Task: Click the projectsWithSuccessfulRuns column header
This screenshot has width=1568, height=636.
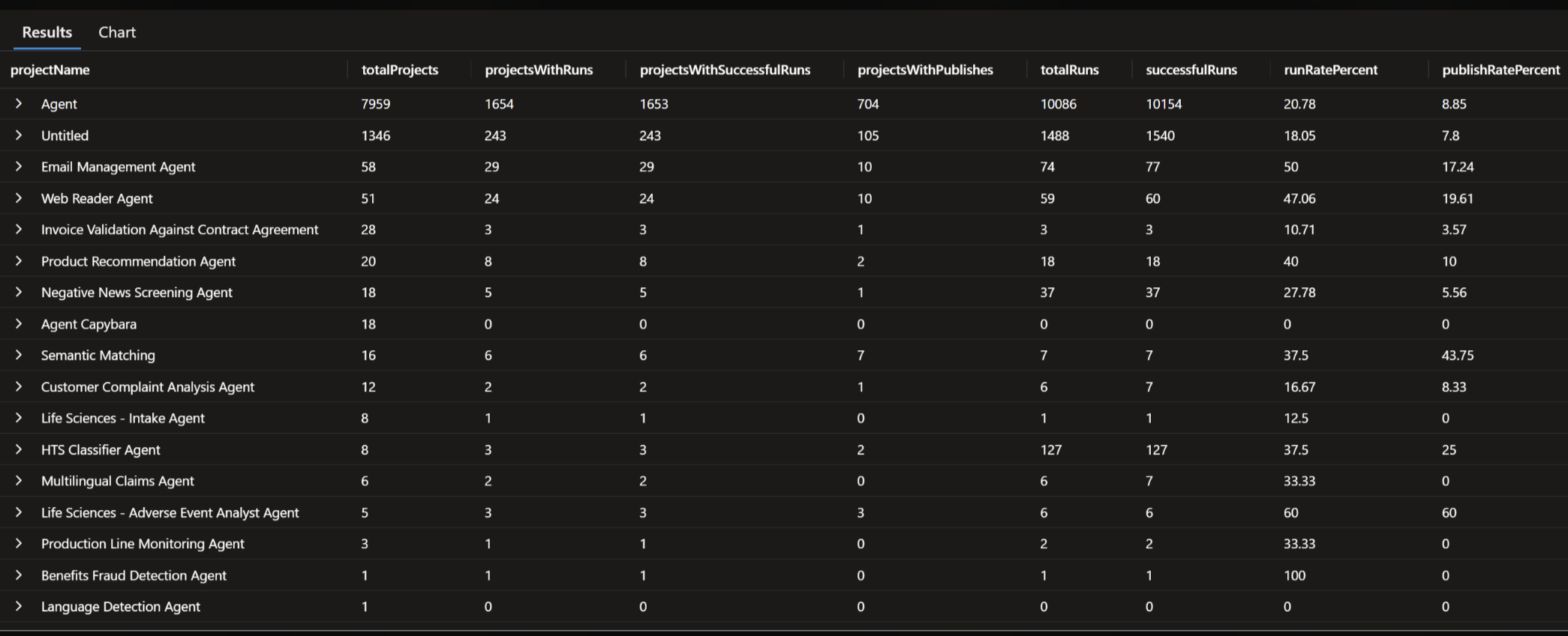Action: pos(725,70)
